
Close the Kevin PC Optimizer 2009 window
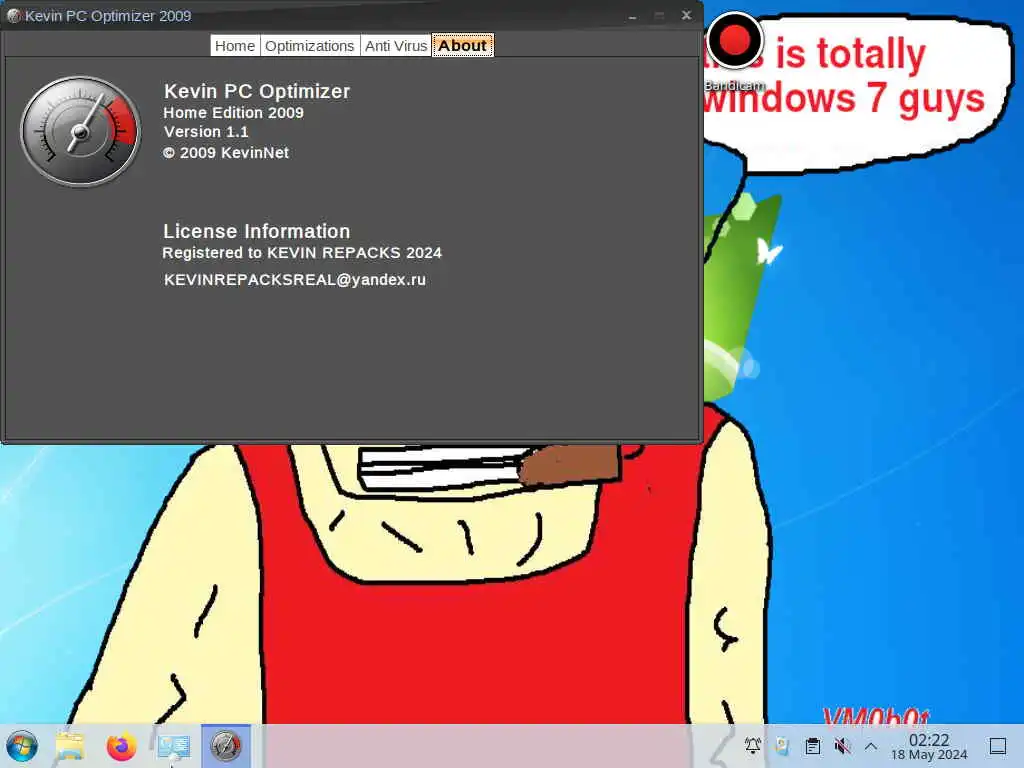point(686,15)
